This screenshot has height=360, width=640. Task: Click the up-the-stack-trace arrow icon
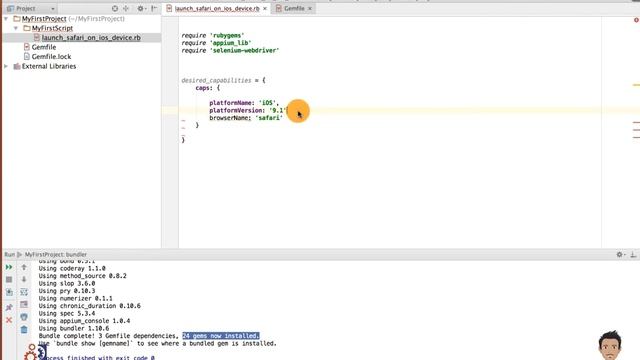[x=24, y=267]
